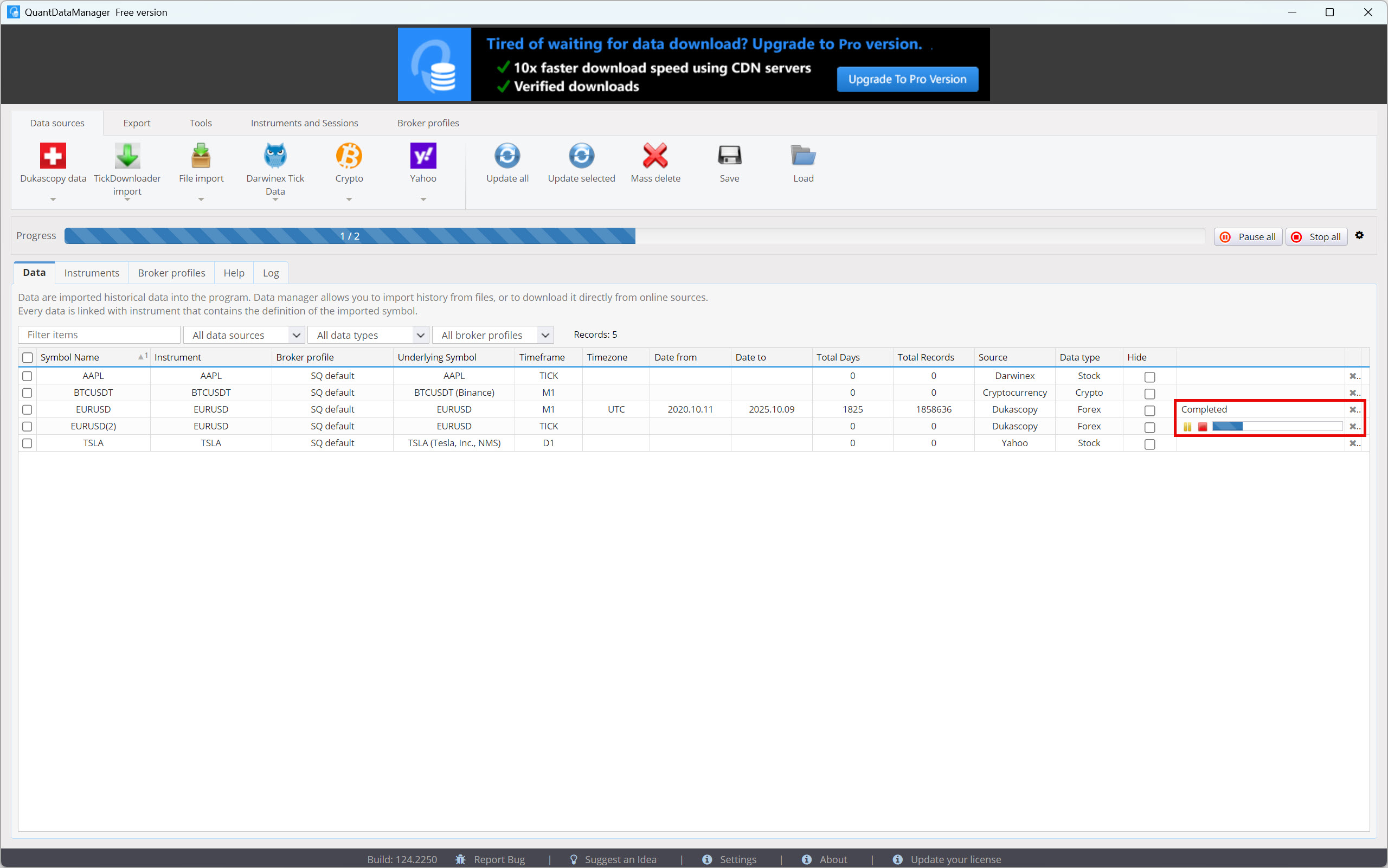Click the Upgrade To Pro Version button

907,79
